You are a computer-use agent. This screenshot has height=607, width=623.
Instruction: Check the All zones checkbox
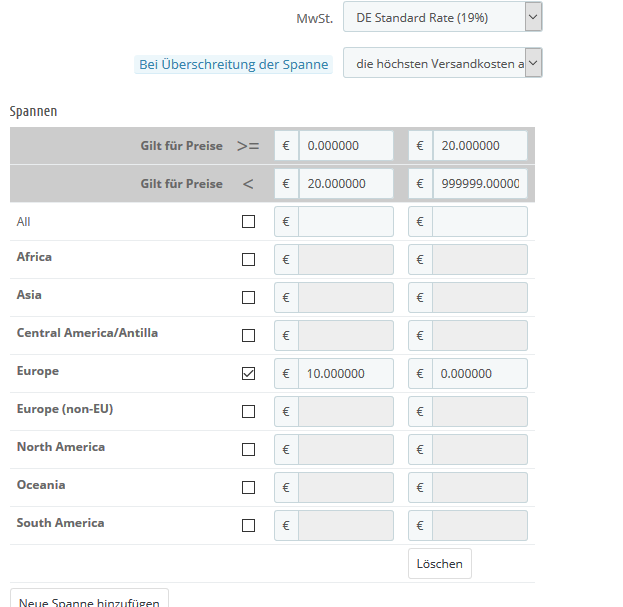click(x=249, y=222)
